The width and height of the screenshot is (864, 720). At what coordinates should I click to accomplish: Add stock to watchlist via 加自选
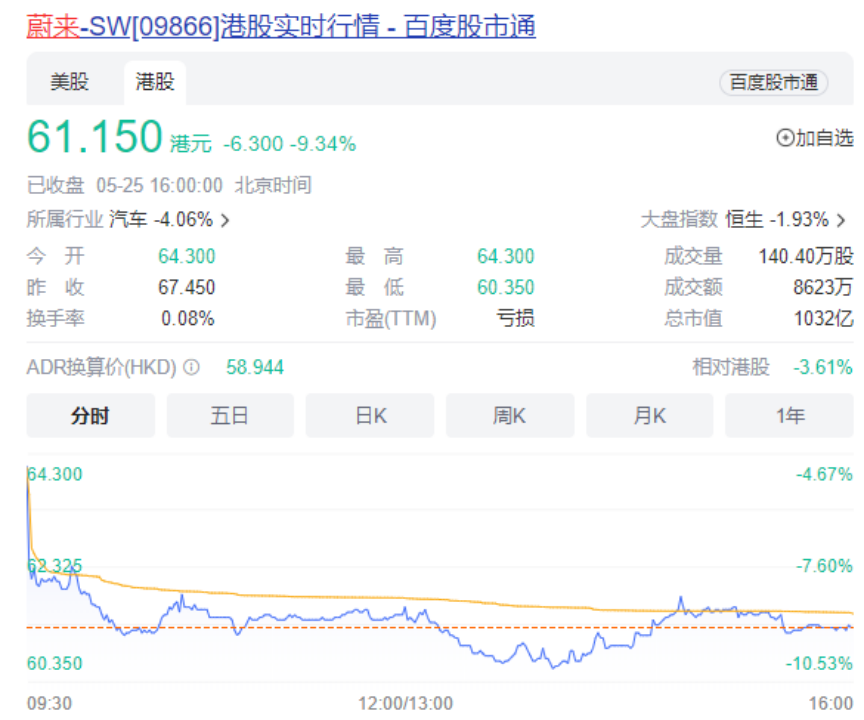(x=815, y=138)
